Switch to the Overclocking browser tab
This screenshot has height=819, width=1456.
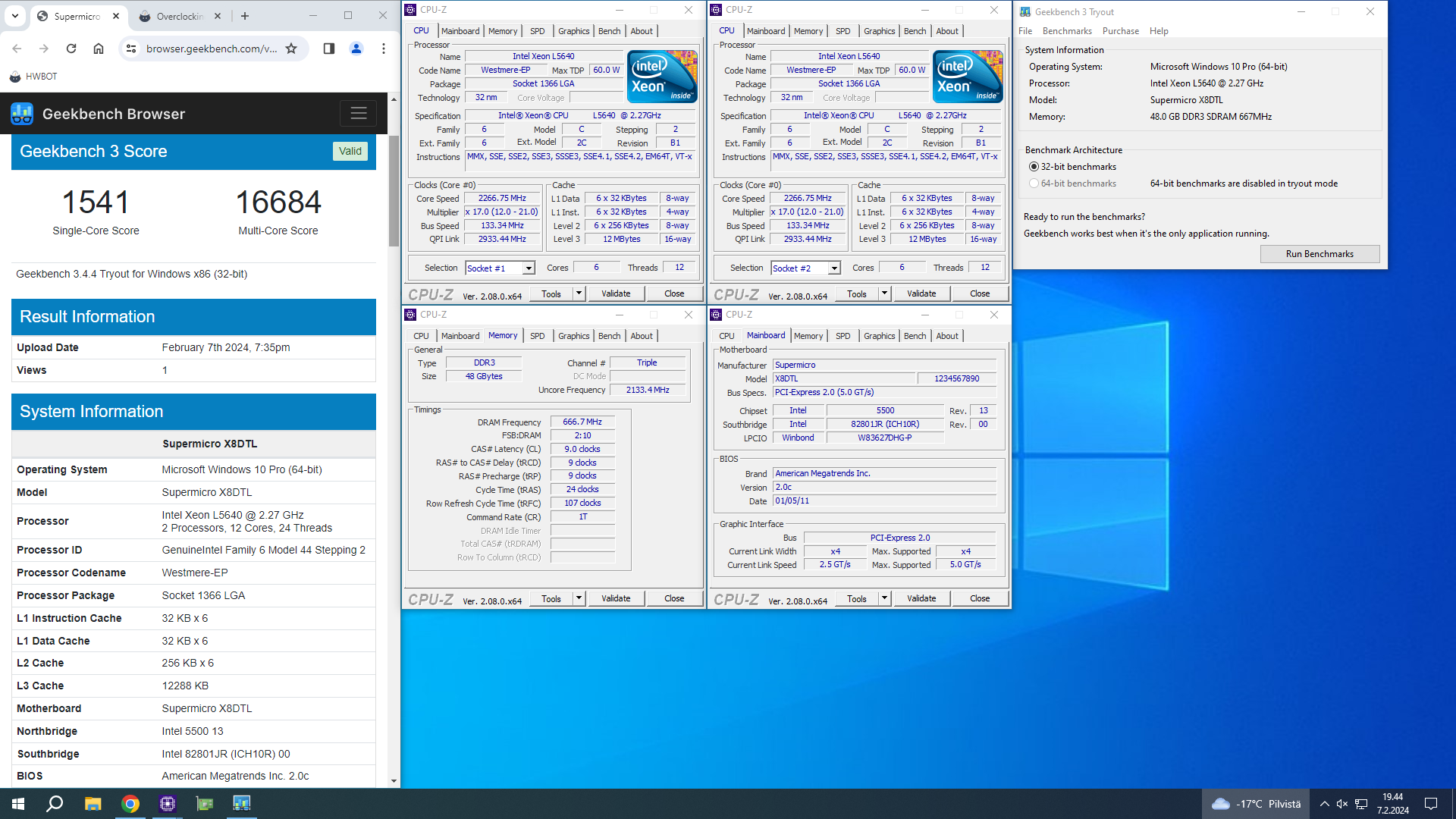[x=180, y=16]
